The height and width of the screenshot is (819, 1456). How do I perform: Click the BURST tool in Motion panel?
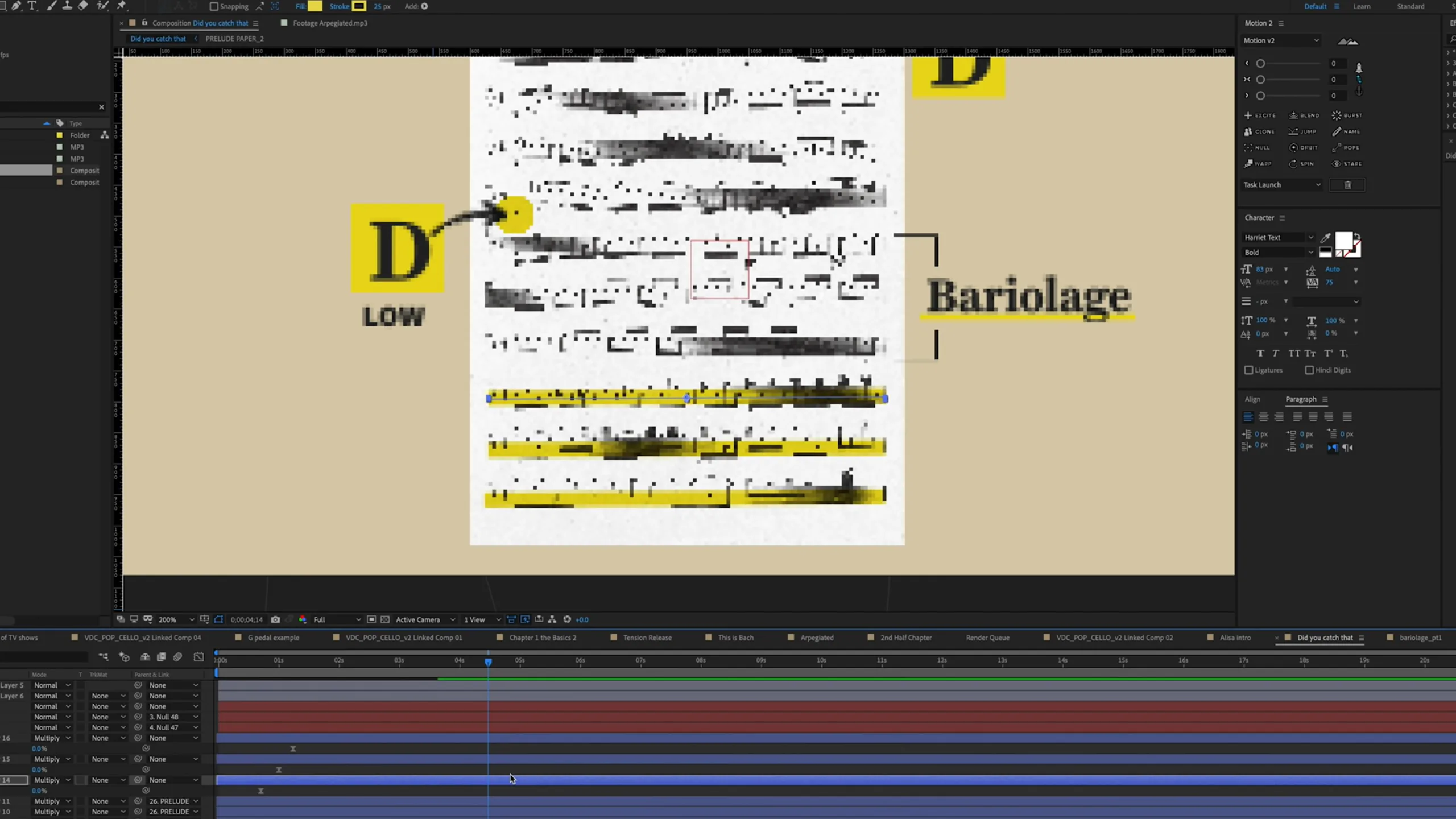[x=1347, y=115]
